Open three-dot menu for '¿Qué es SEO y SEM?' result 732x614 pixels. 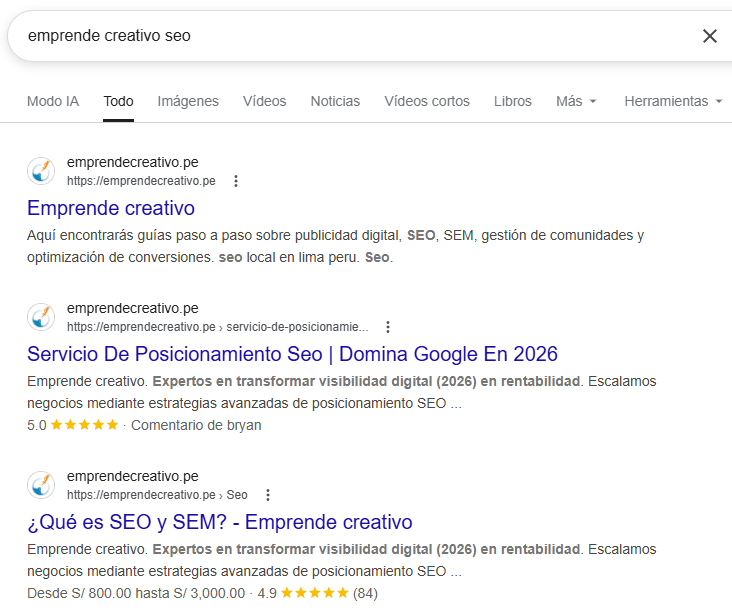[x=267, y=495]
